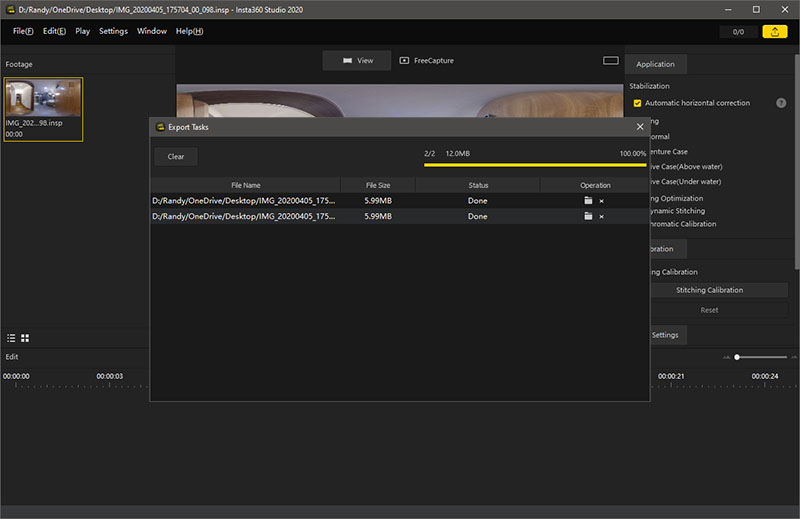
Task: Toggle Chromatic Calibration option
Action: [x=683, y=224]
